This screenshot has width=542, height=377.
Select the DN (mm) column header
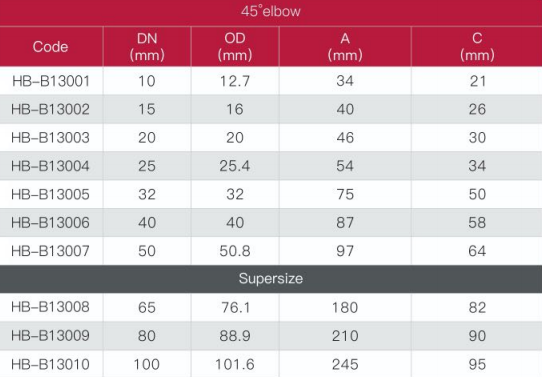click(x=147, y=47)
